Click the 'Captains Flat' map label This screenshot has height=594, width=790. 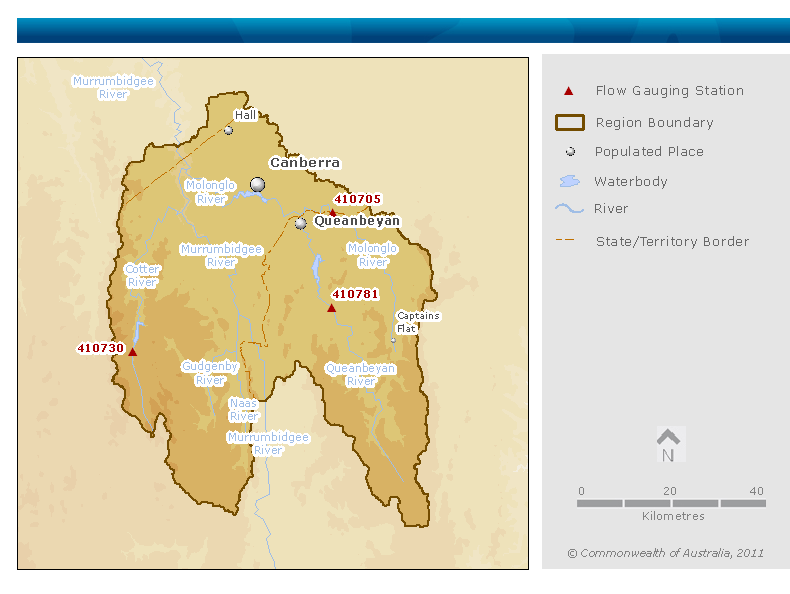tap(418, 322)
